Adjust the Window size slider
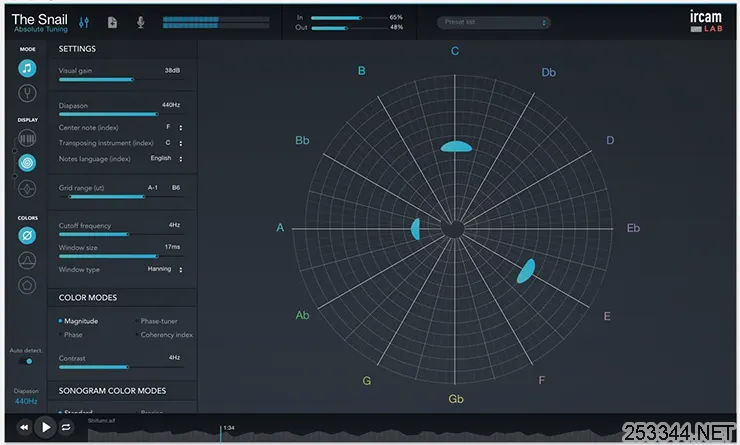Image resolution: width=740 pixels, height=445 pixels. coord(121,256)
